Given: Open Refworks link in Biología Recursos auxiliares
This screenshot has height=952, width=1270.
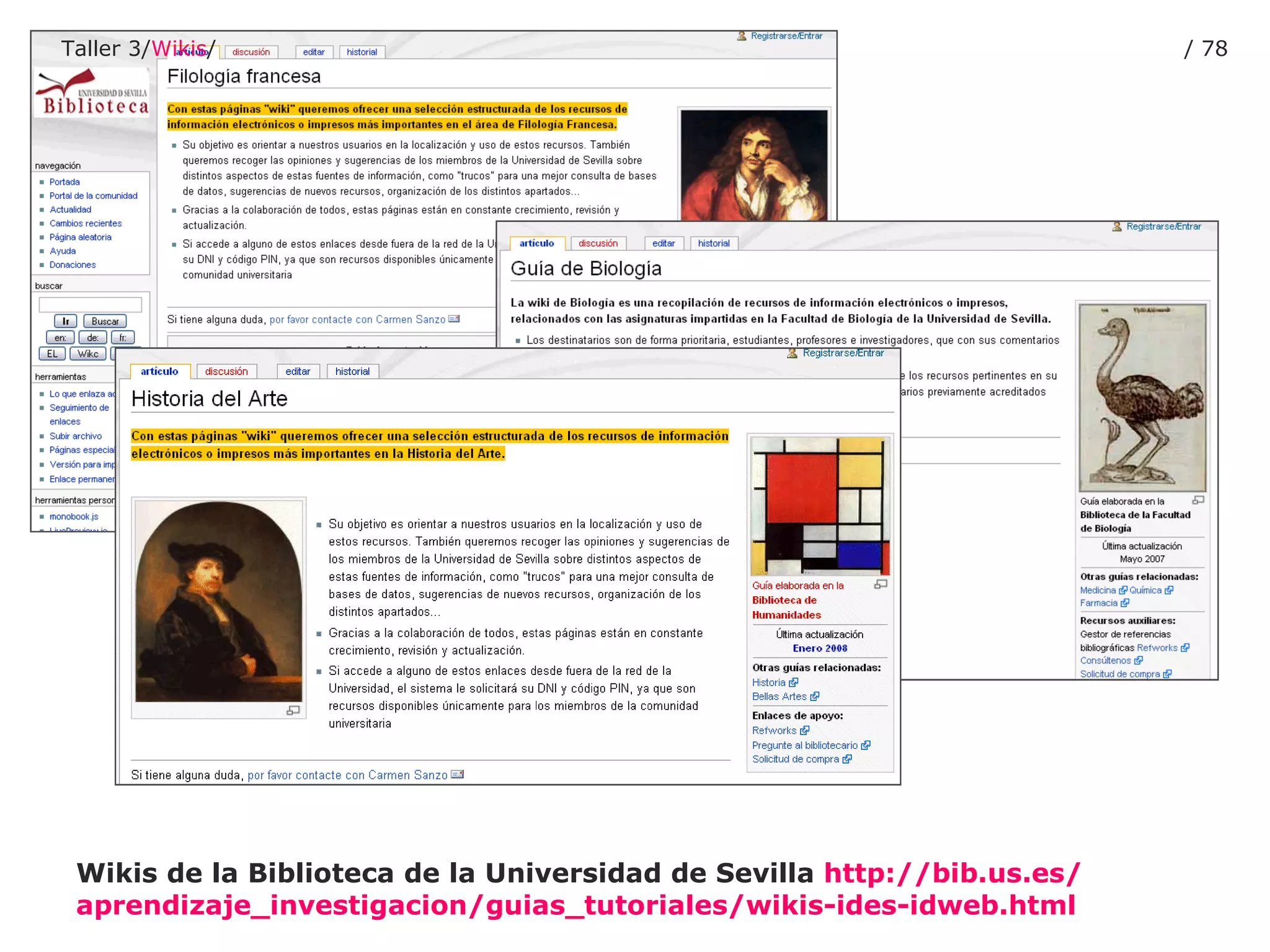Looking at the screenshot, I should (x=1157, y=648).
